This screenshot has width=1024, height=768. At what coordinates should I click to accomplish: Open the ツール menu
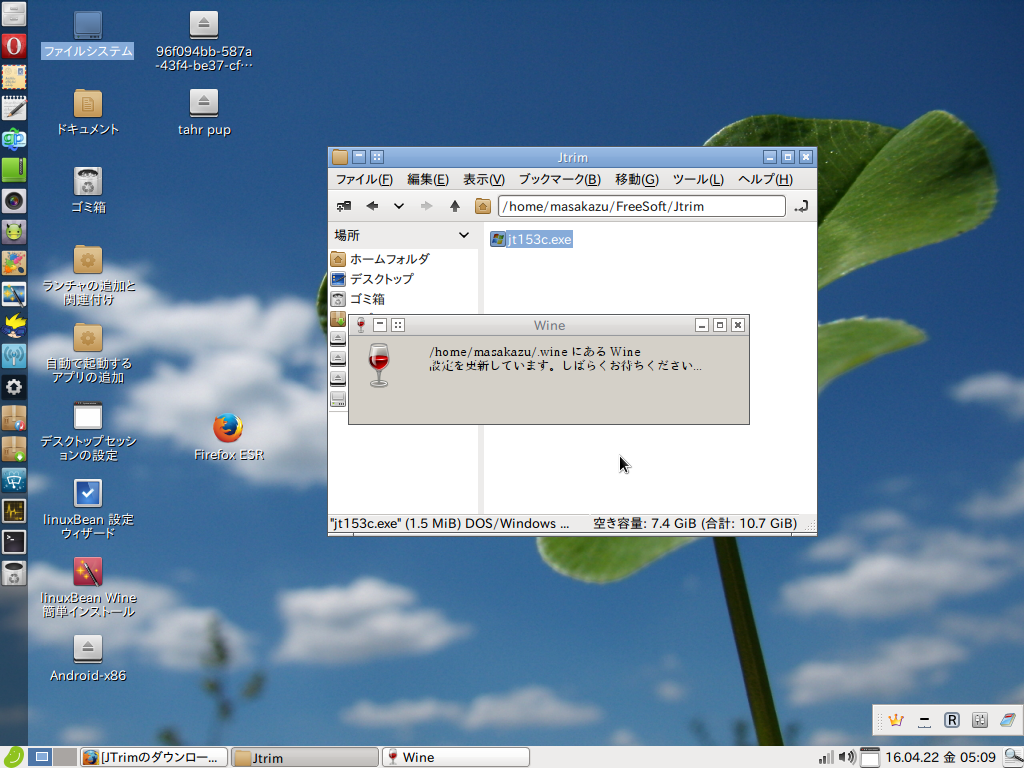696,179
